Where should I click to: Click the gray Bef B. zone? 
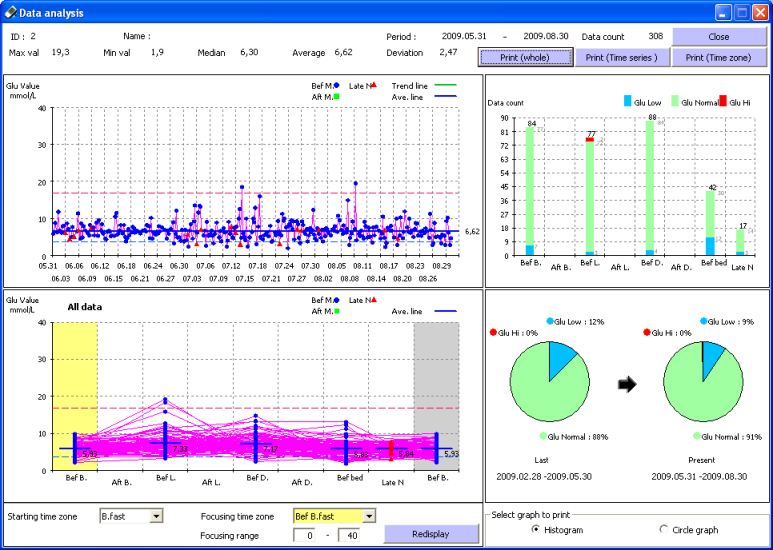pyautogui.click(x=436, y=396)
